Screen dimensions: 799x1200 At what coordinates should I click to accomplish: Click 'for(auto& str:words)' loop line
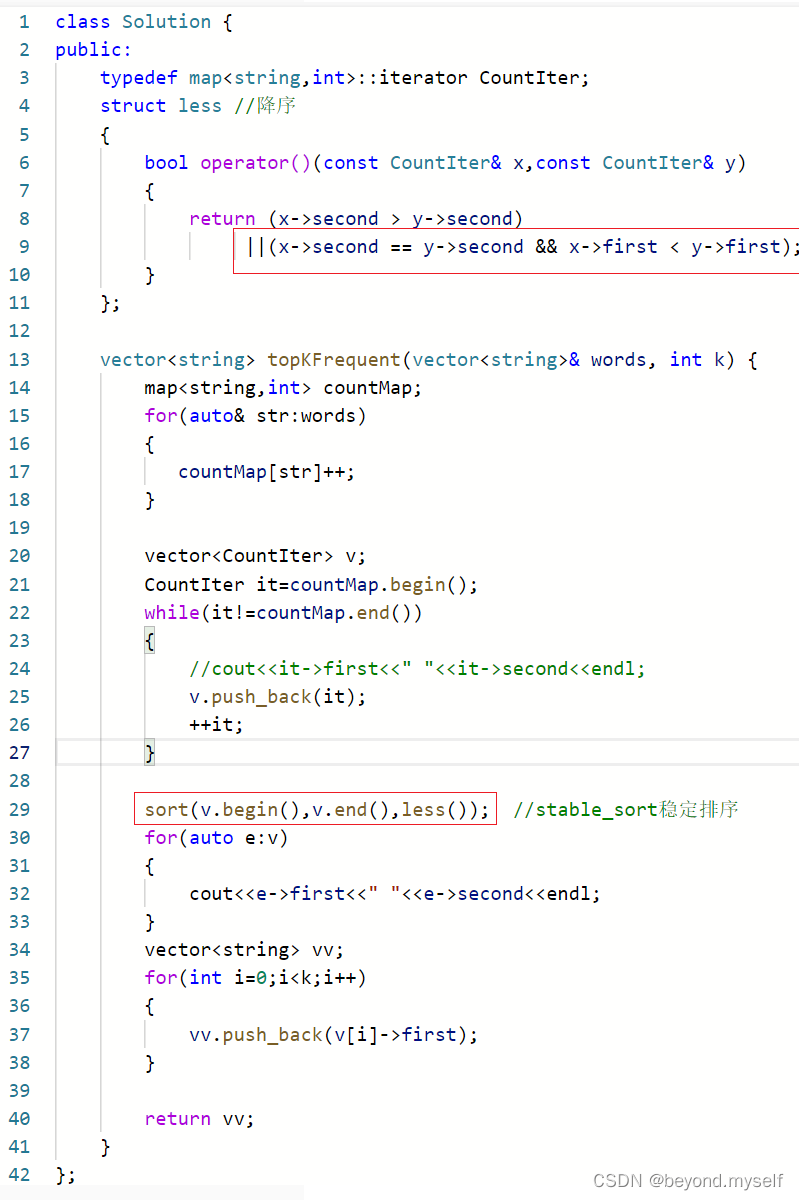tap(255, 415)
